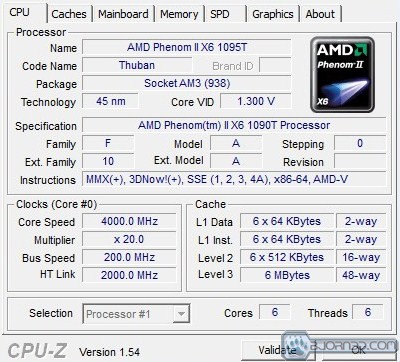Click the CPU-Z logo text
The width and height of the screenshot is (400, 362).
pyautogui.click(x=37, y=351)
